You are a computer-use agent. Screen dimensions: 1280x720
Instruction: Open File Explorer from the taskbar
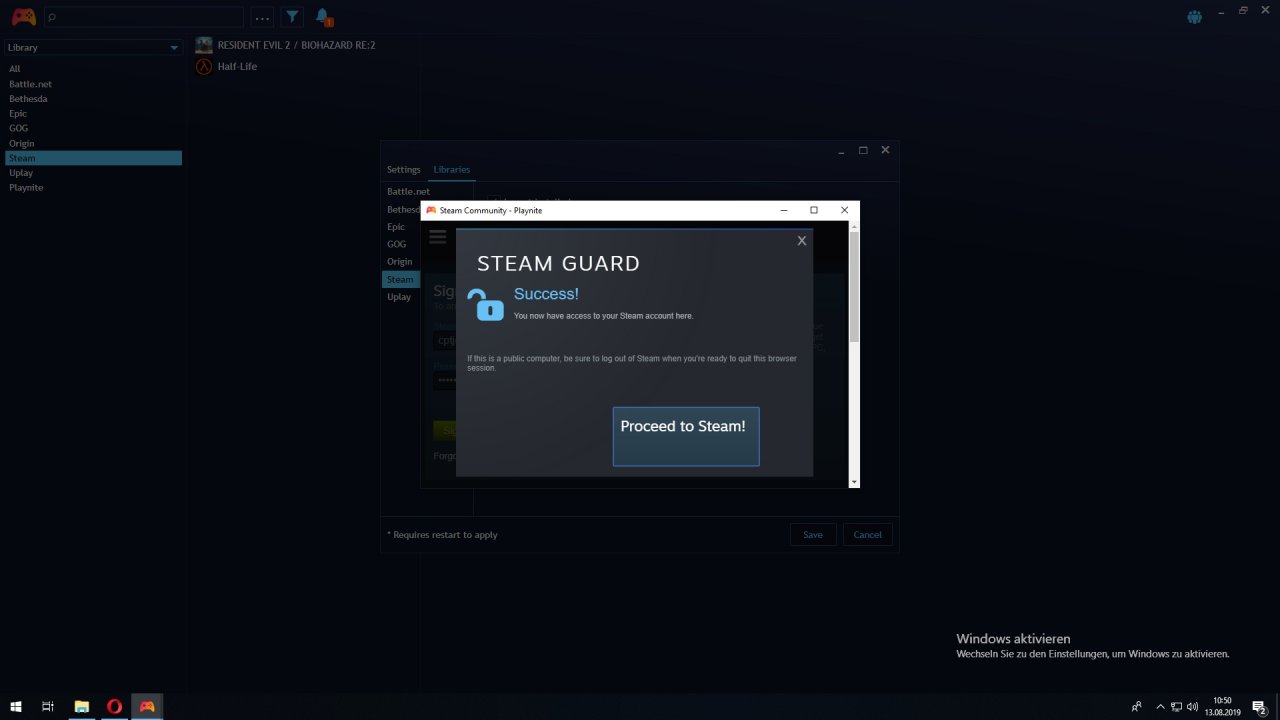click(x=82, y=706)
